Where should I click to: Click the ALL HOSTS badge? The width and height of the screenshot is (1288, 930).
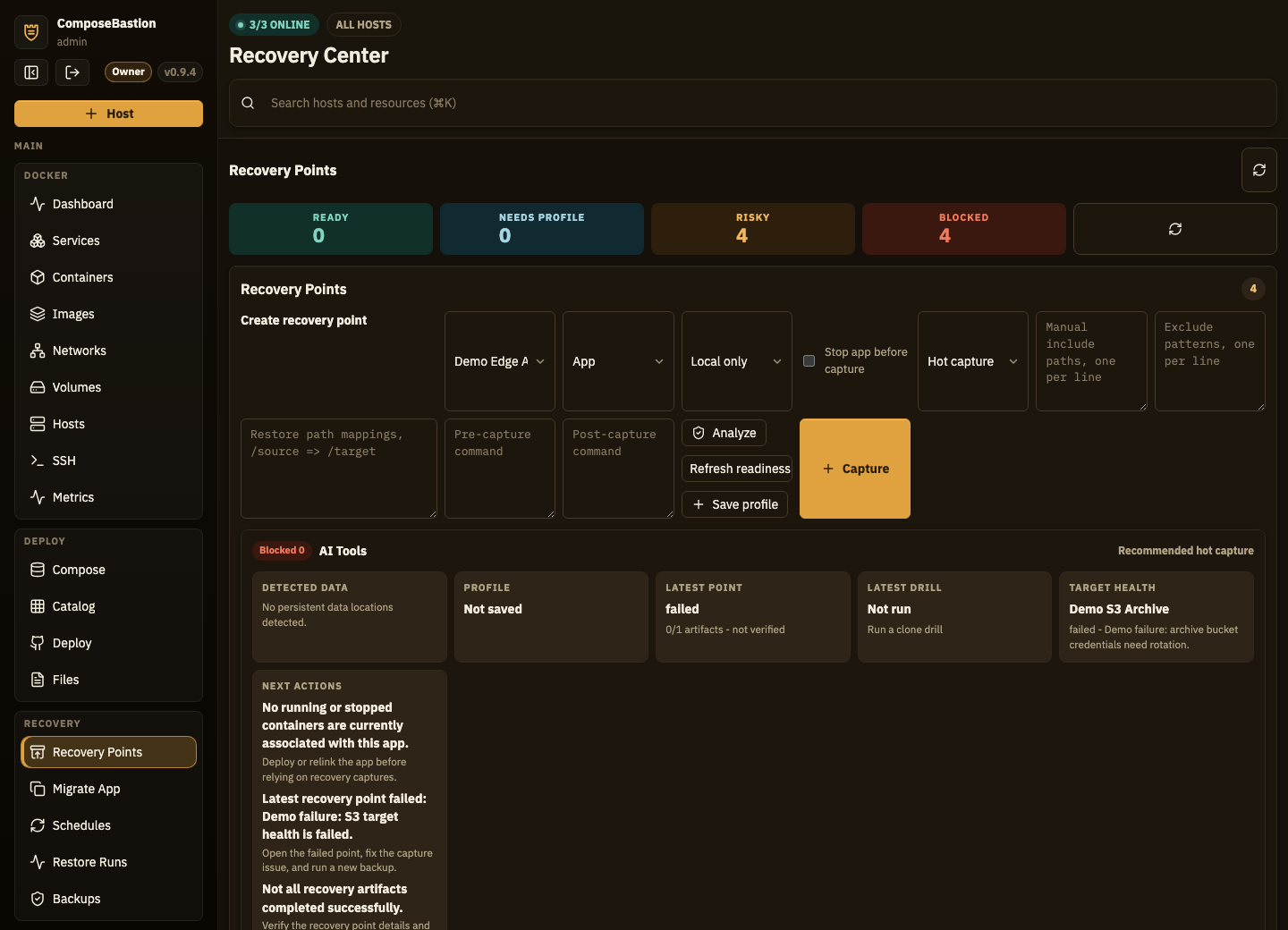pos(363,25)
